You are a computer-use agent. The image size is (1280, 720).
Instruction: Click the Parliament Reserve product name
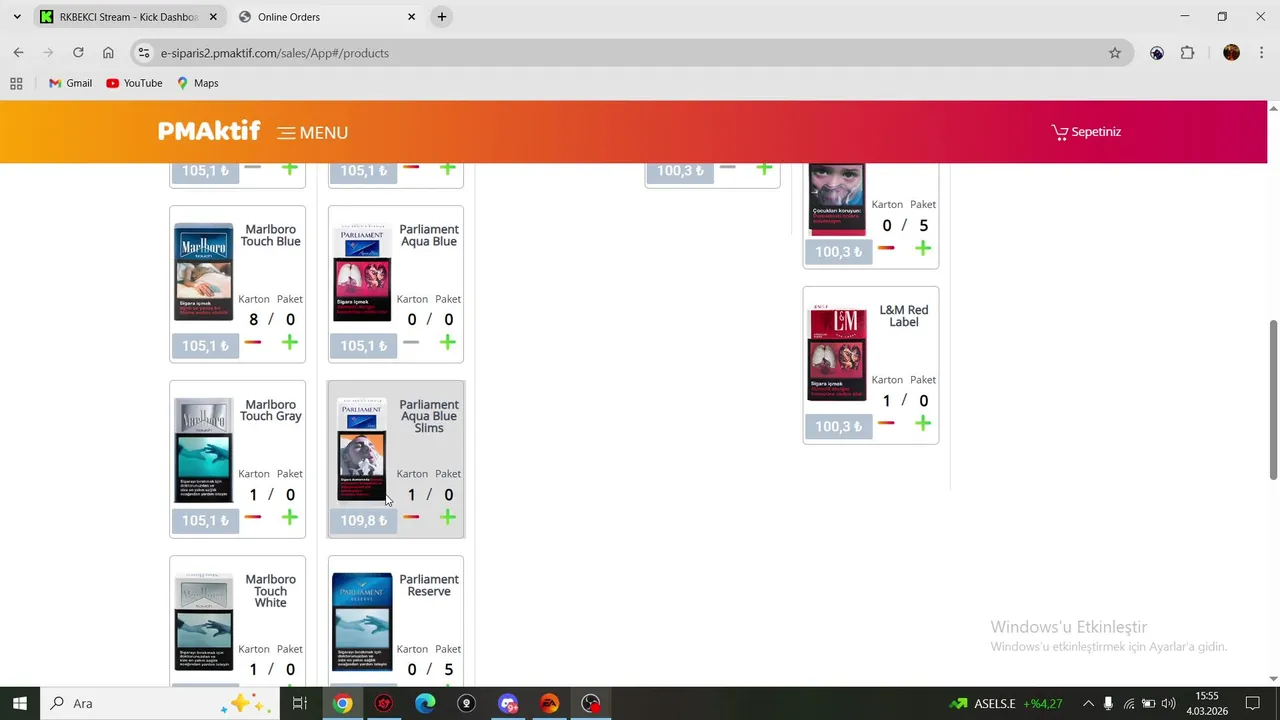point(429,585)
